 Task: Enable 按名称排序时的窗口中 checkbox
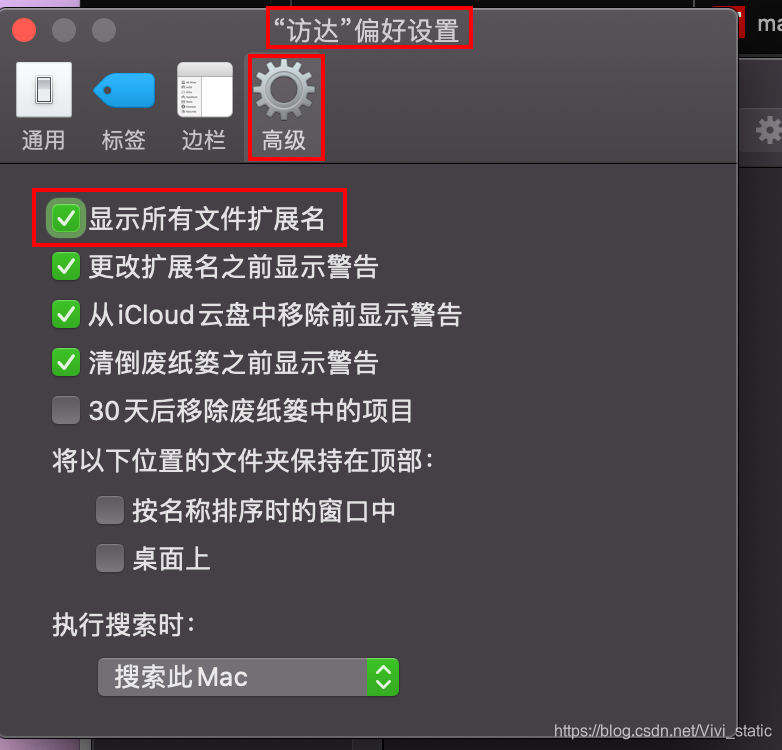coord(110,510)
